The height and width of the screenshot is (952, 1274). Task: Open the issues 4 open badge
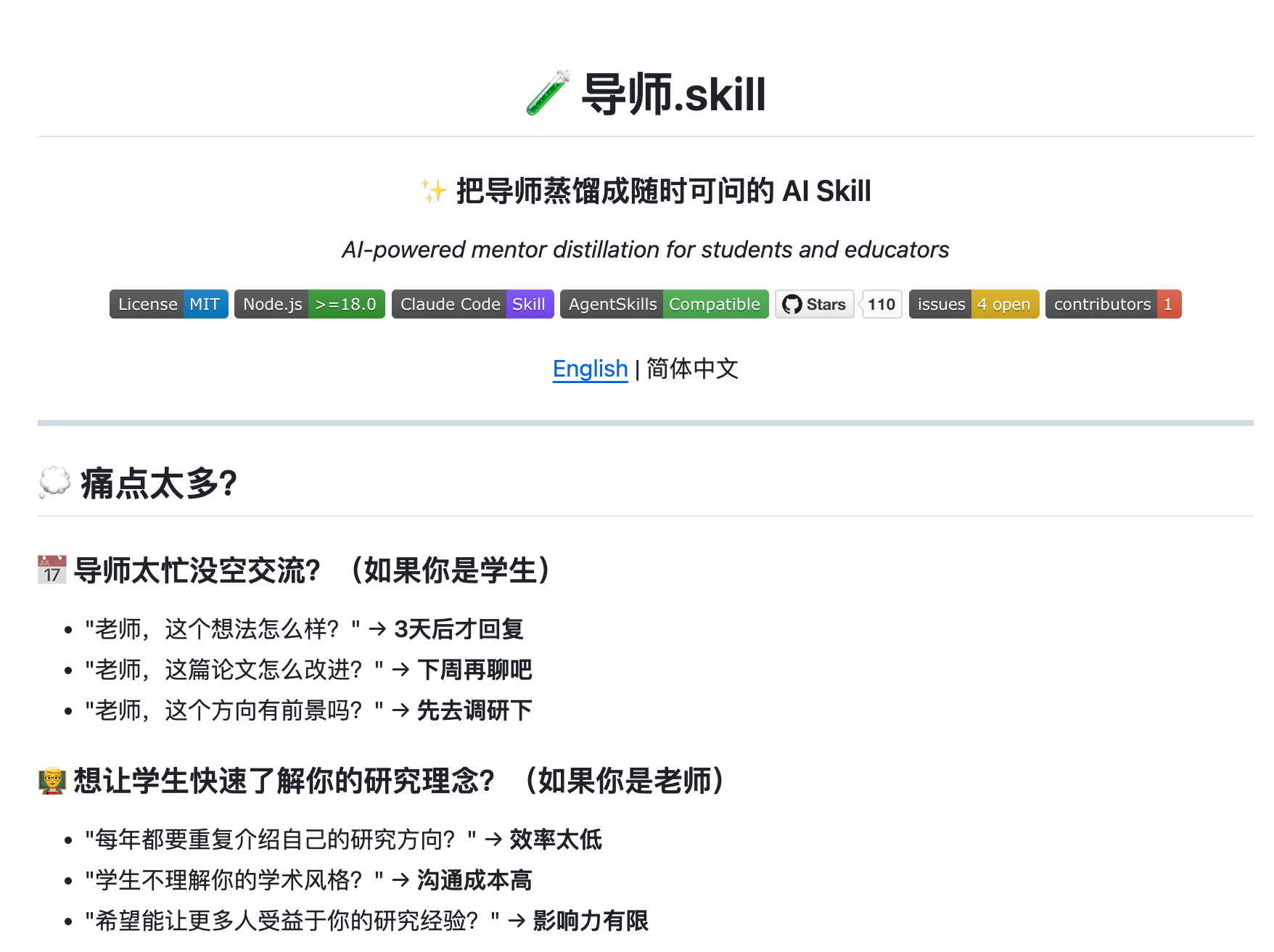[x=974, y=304]
